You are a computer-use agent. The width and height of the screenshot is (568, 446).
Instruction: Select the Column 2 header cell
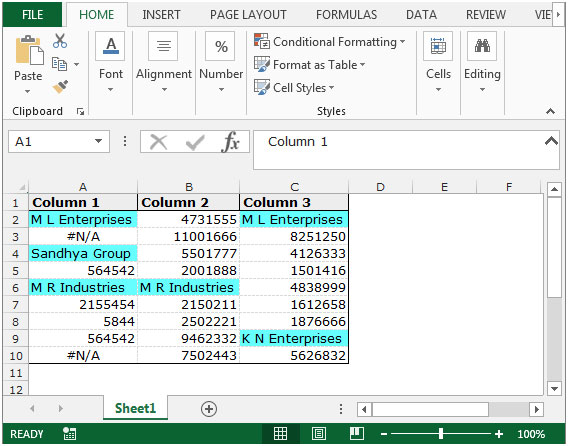tap(188, 202)
